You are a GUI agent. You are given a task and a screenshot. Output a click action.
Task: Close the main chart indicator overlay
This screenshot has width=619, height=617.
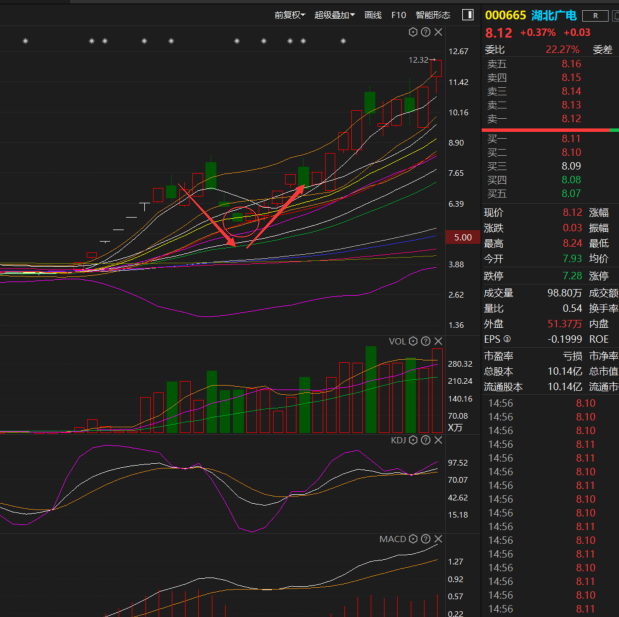(x=439, y=33)
